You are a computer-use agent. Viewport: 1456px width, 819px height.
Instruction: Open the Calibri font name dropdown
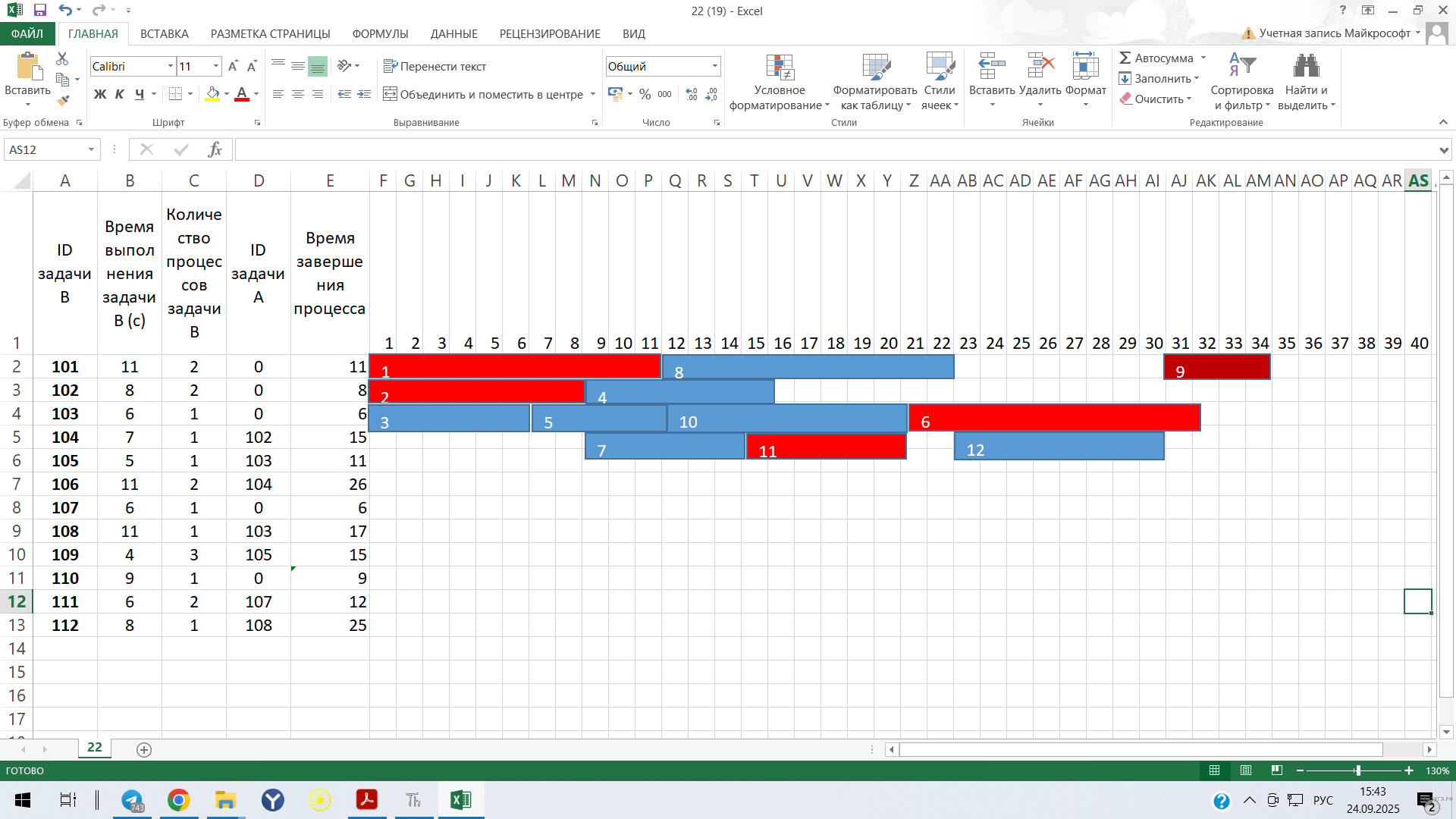[x=171, y=66]
